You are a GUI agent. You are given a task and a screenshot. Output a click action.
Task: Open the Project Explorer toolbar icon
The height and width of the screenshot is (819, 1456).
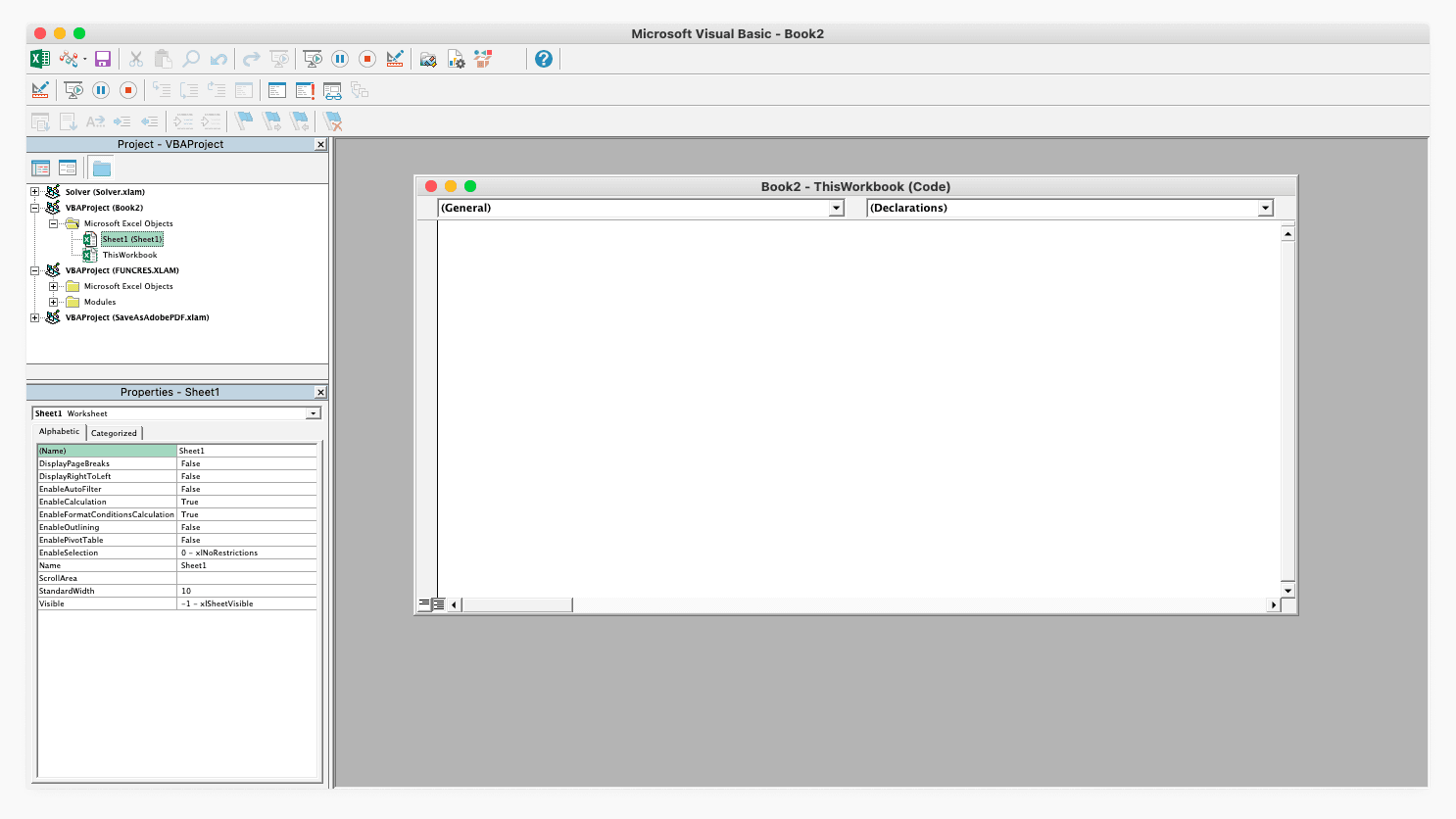[x=428, y=59]
